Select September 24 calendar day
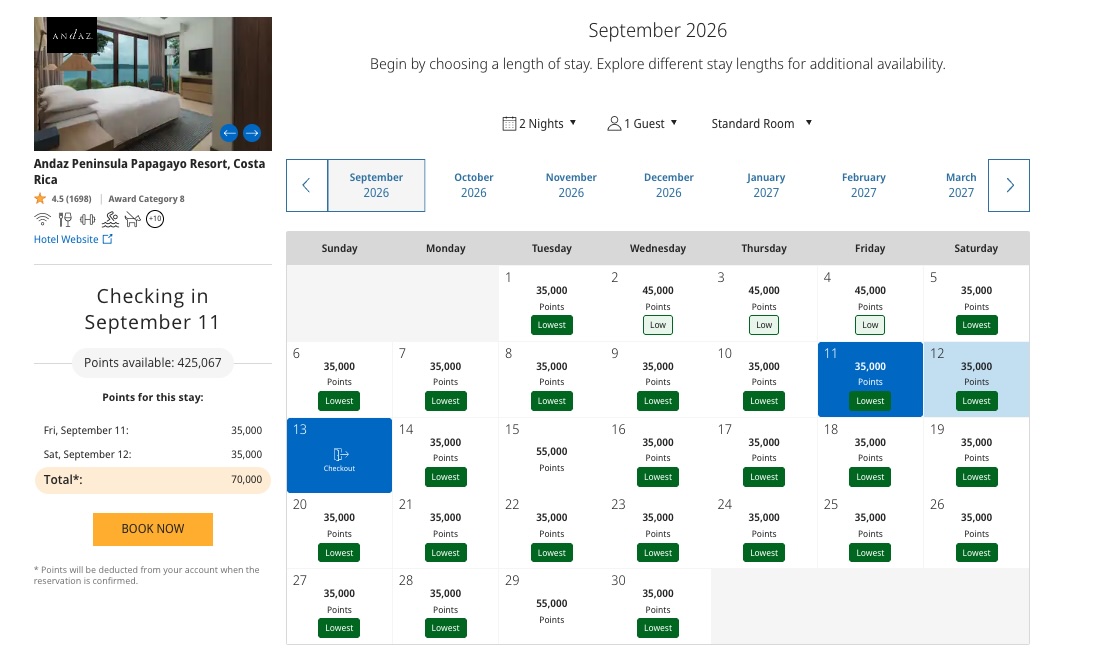 click(764, 531)
